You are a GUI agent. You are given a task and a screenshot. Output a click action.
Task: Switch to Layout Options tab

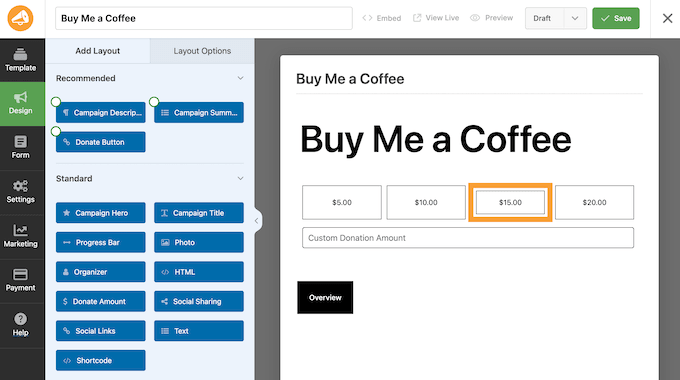coord(202,51)
